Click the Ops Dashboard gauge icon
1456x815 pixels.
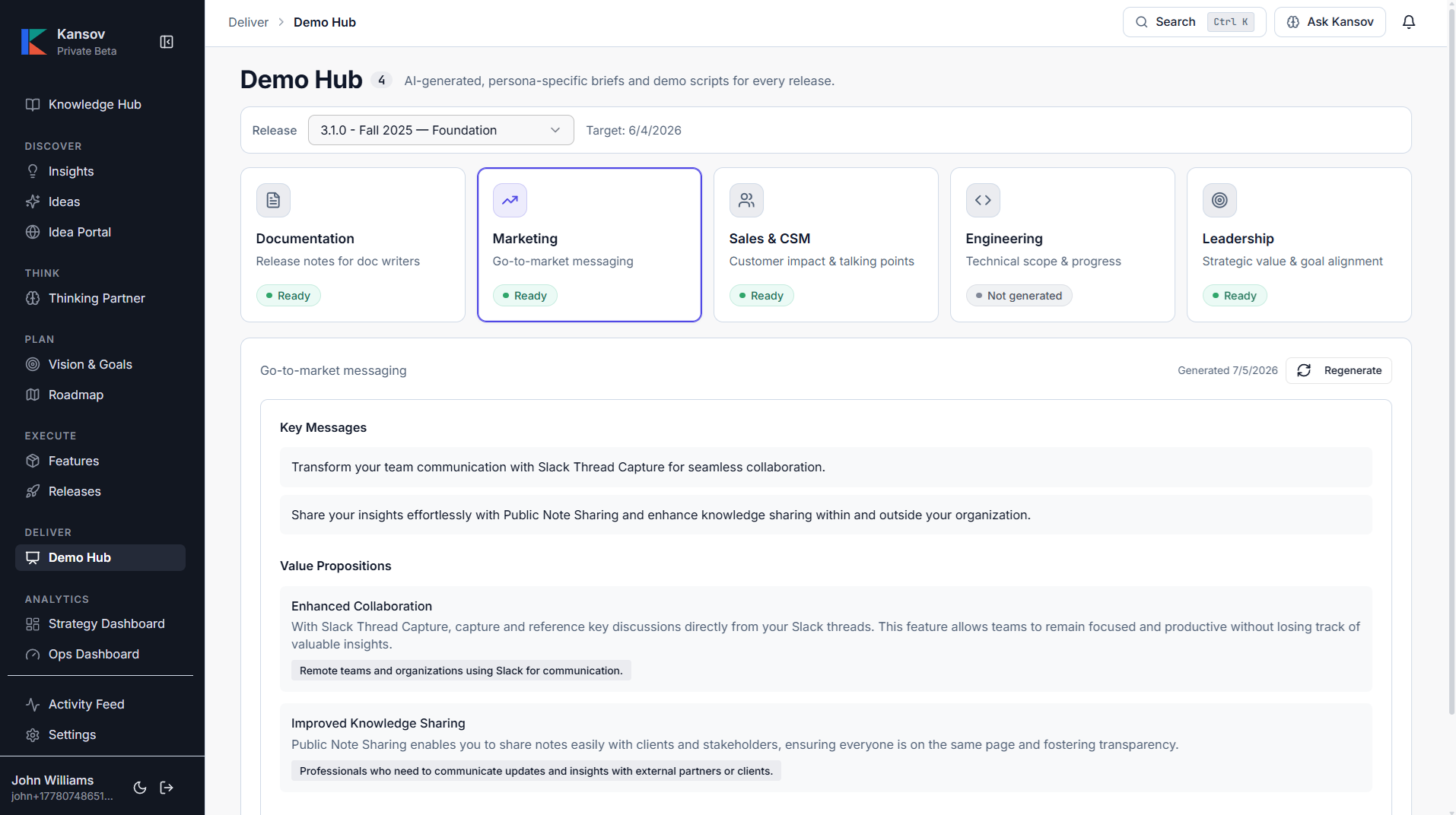[x=33, y=655]
